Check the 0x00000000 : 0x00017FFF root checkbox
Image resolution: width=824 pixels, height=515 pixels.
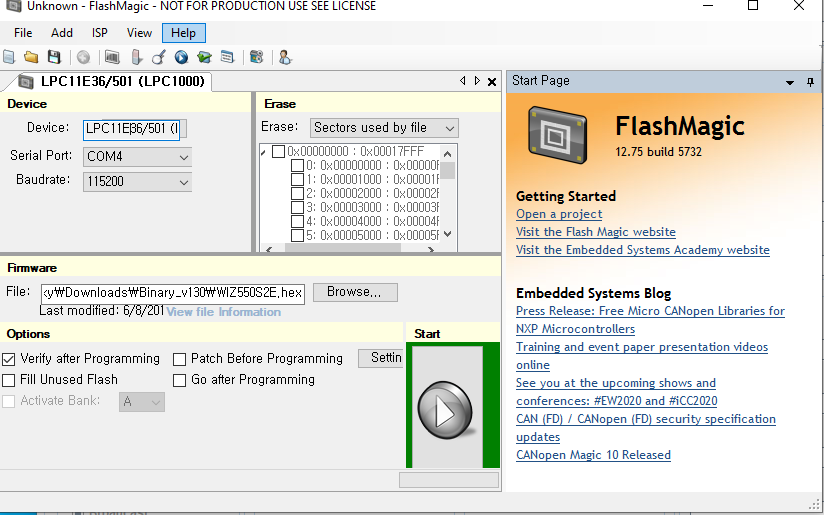[x=279, y=152]
